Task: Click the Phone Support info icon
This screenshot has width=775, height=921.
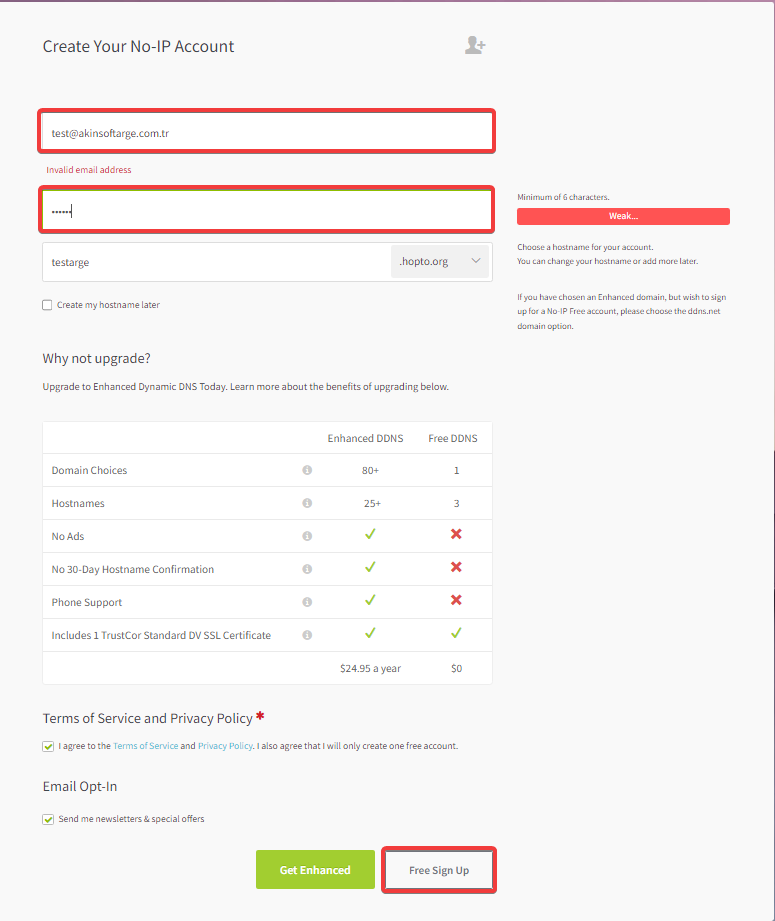Action: tap(307, 601)
